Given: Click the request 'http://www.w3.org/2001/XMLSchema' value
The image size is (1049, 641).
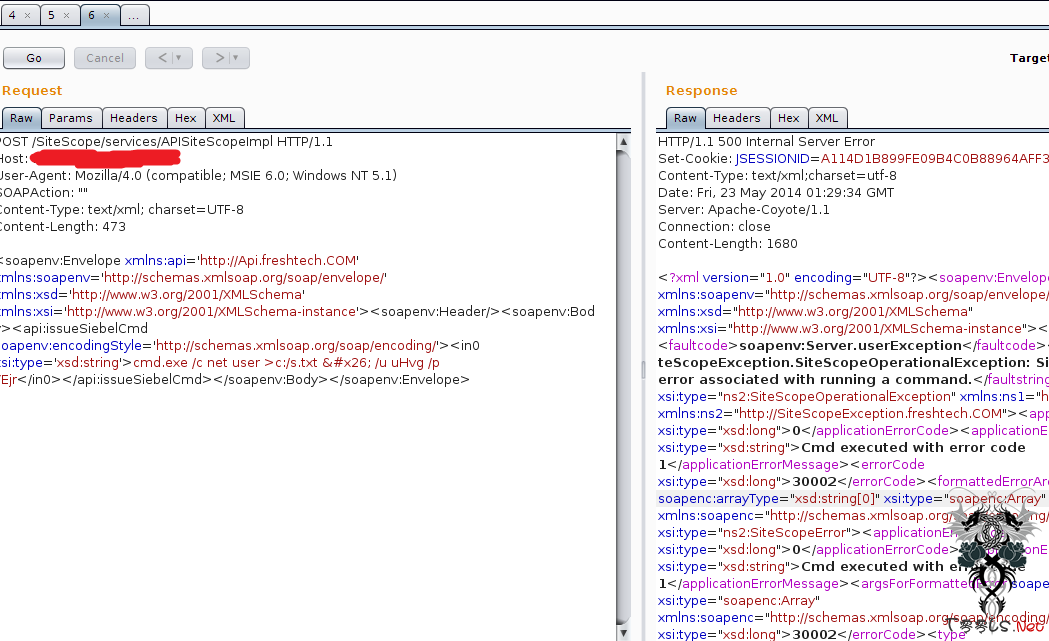Looking at the screenshot, I should pyautogui.click(x=187, y=294).
